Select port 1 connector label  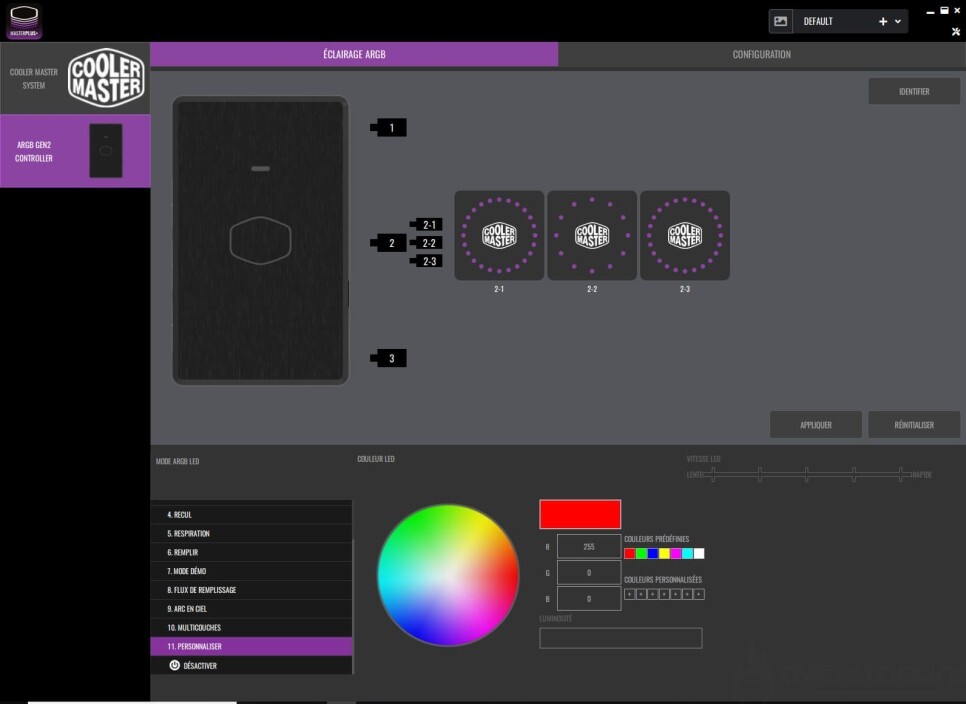pos(388,127)
